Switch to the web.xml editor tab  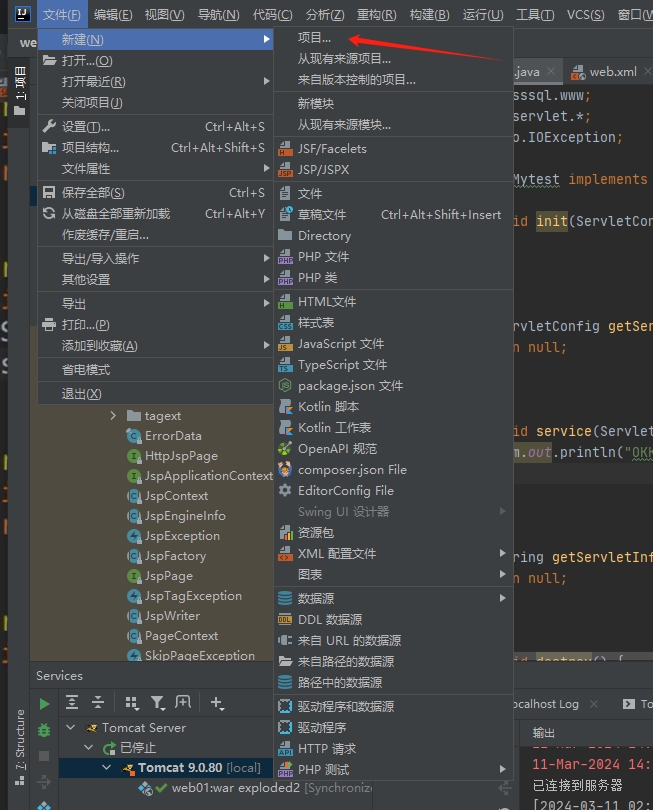[613, 72]
